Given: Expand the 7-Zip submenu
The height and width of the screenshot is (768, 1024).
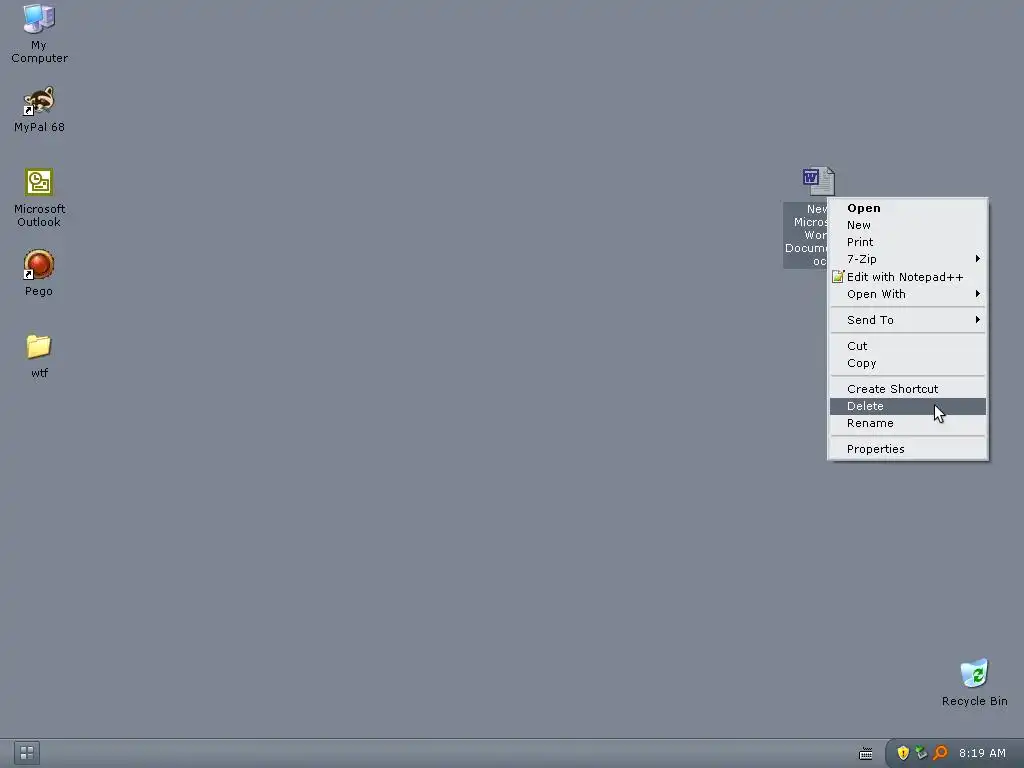Looking at the screenshot, I should 908,259.
